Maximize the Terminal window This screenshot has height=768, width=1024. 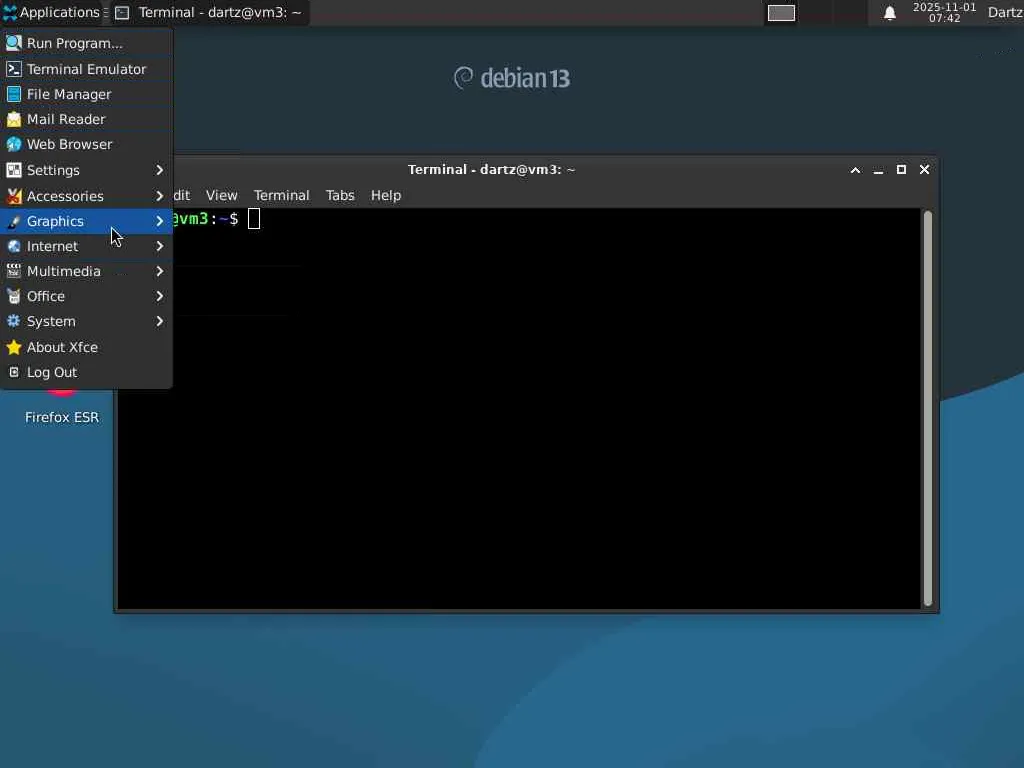pos(901,170)
